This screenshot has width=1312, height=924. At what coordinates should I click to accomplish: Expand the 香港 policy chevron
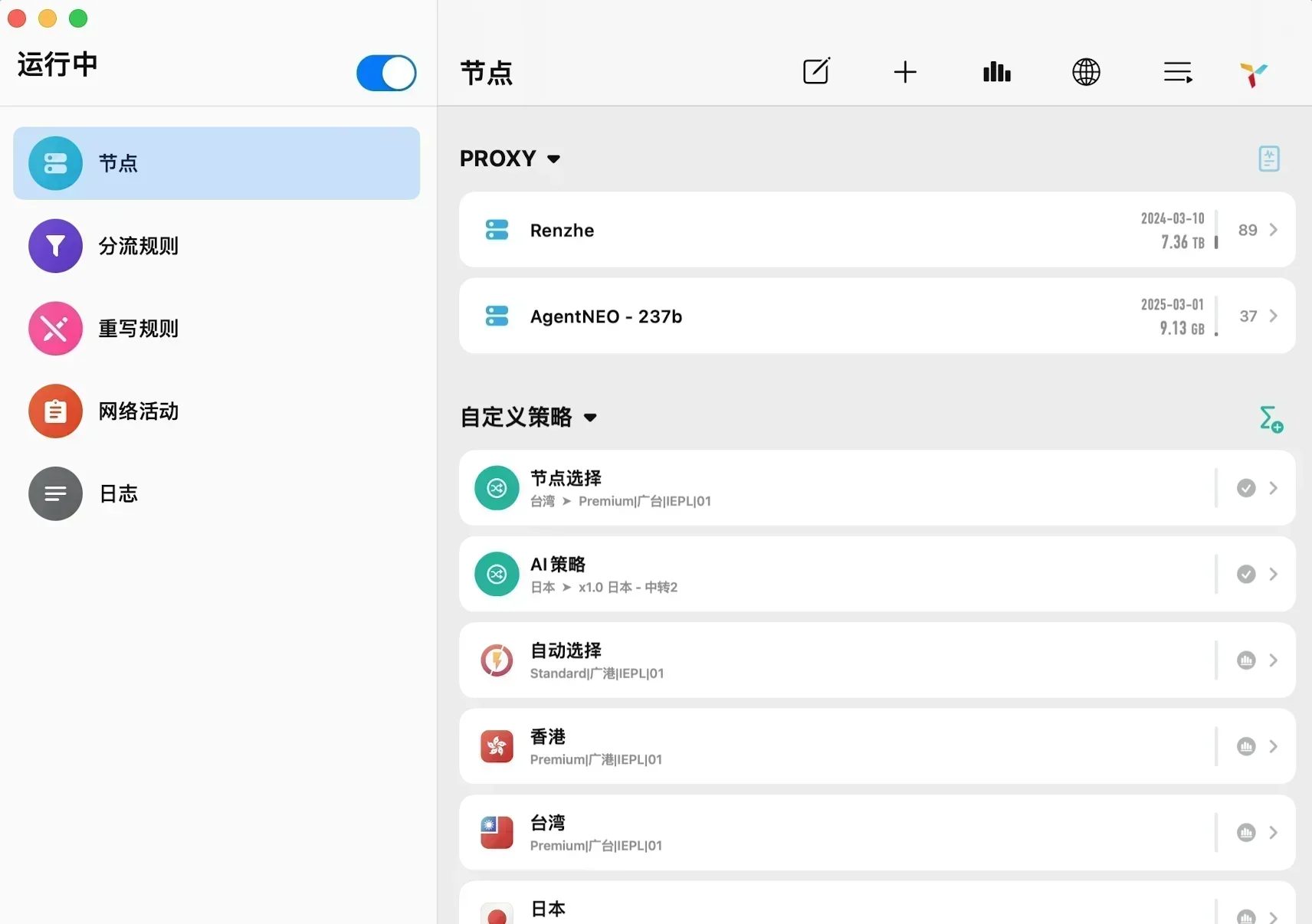click(1273, 746)
